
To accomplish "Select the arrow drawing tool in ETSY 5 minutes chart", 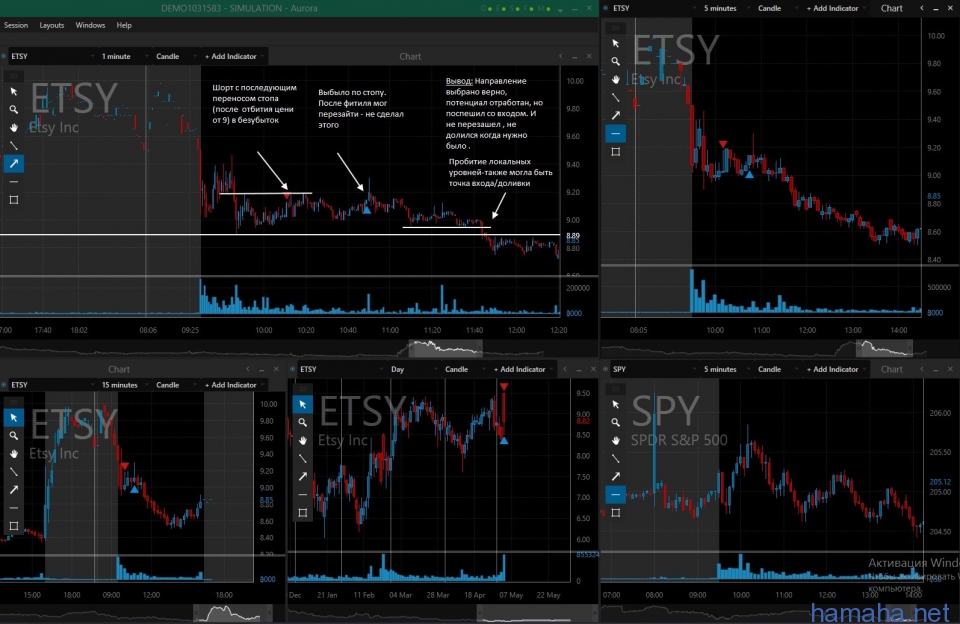I will point(615,115).
